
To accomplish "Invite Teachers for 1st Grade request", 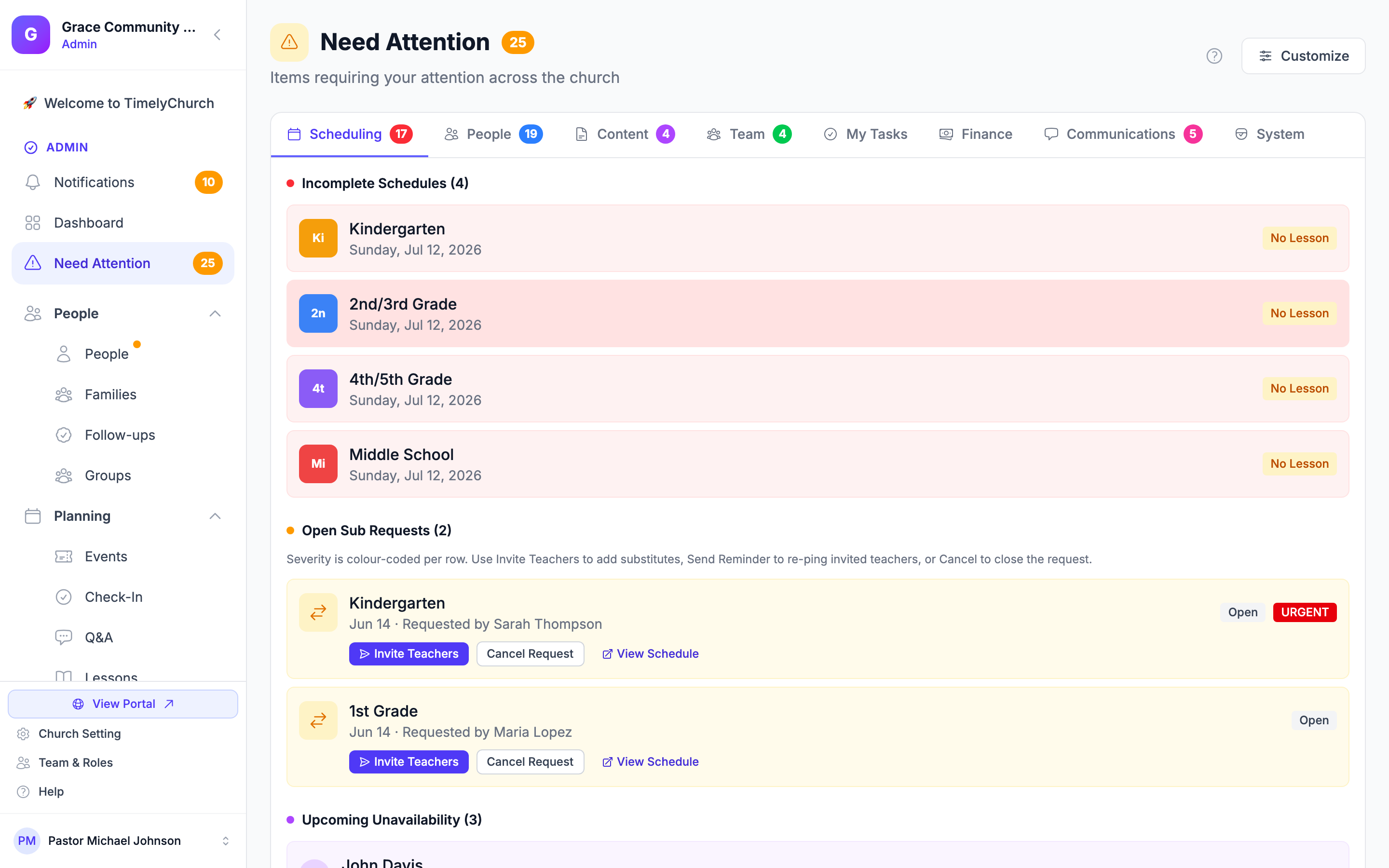I will 409,762.
